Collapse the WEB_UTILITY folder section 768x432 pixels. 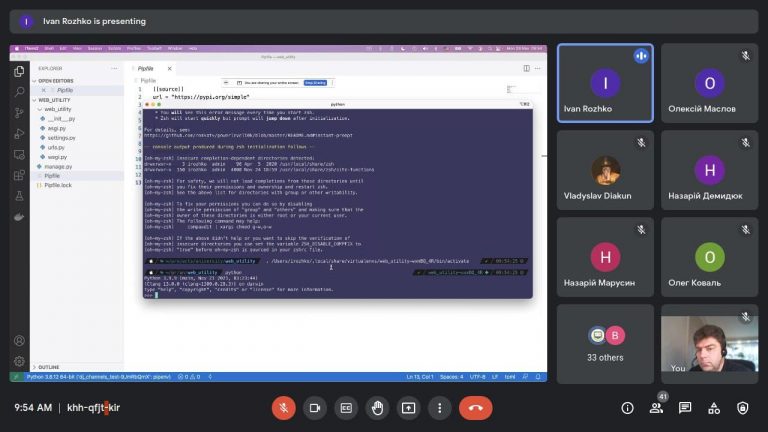click(55, 100)
